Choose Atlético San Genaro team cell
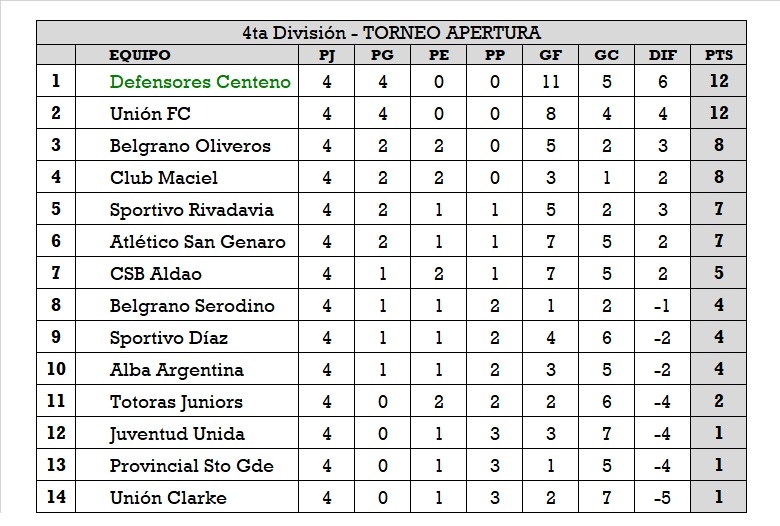This screenshot has height=526, width=780. click(197, 242)
